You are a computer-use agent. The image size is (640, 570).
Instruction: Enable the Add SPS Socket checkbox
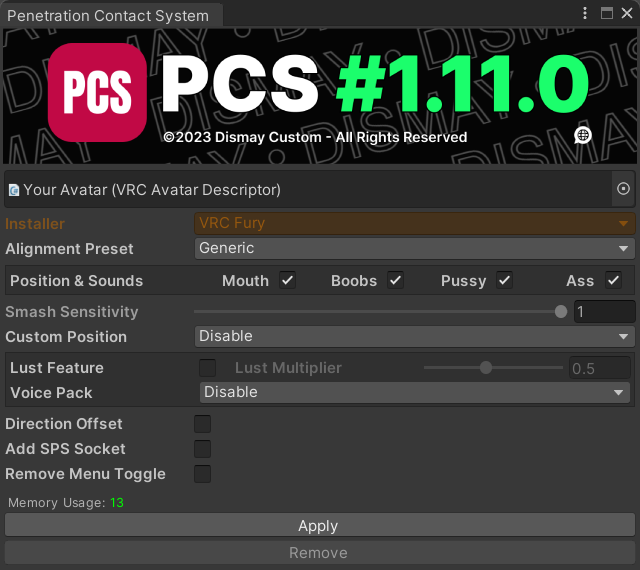point(202,449)
